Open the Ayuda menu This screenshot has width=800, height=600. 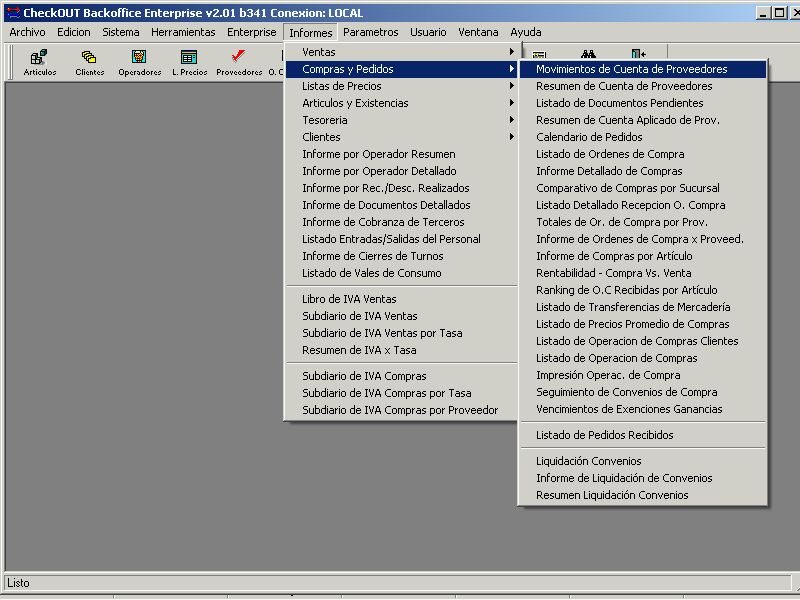[526, 32]
